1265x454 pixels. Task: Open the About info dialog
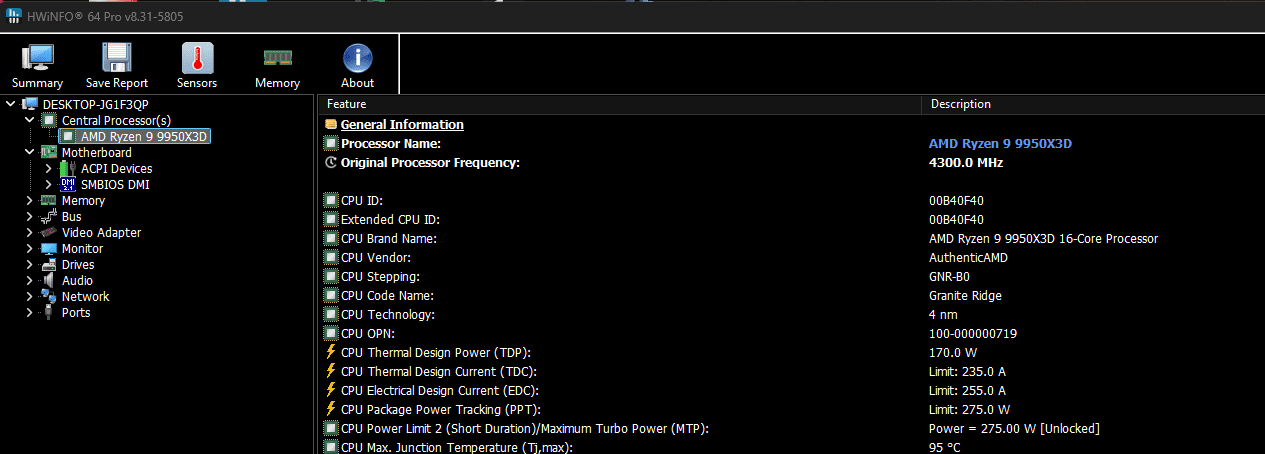(357, 66)
